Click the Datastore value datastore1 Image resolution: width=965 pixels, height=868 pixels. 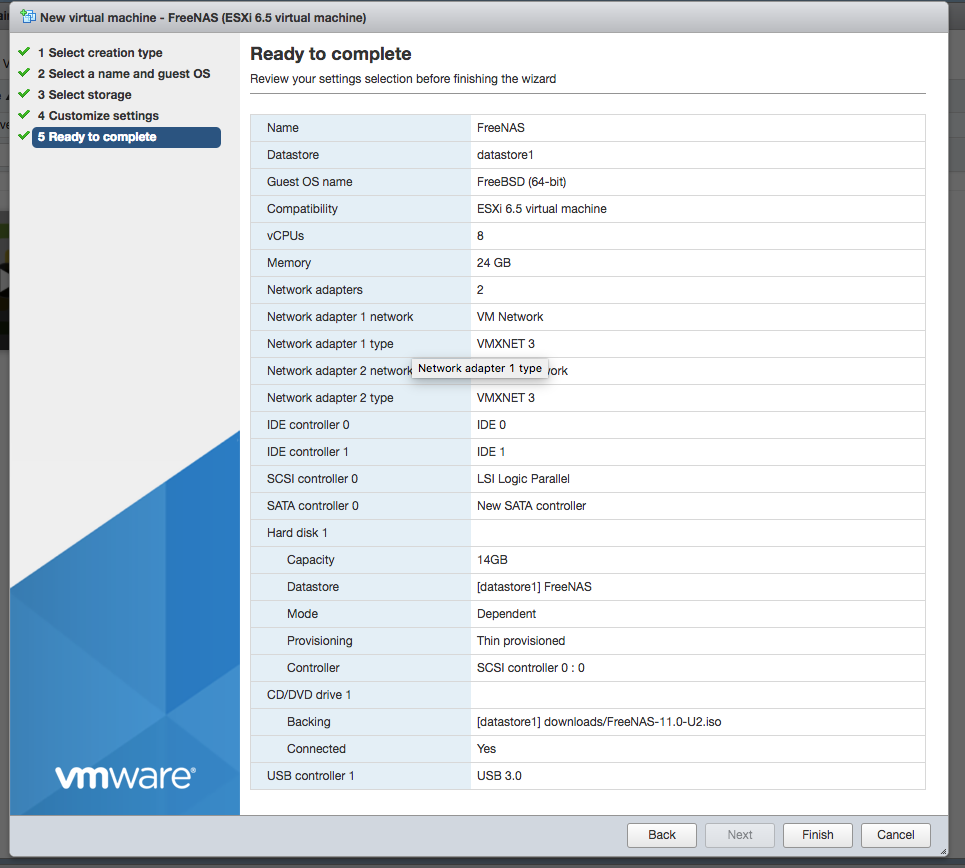(505, 155)
